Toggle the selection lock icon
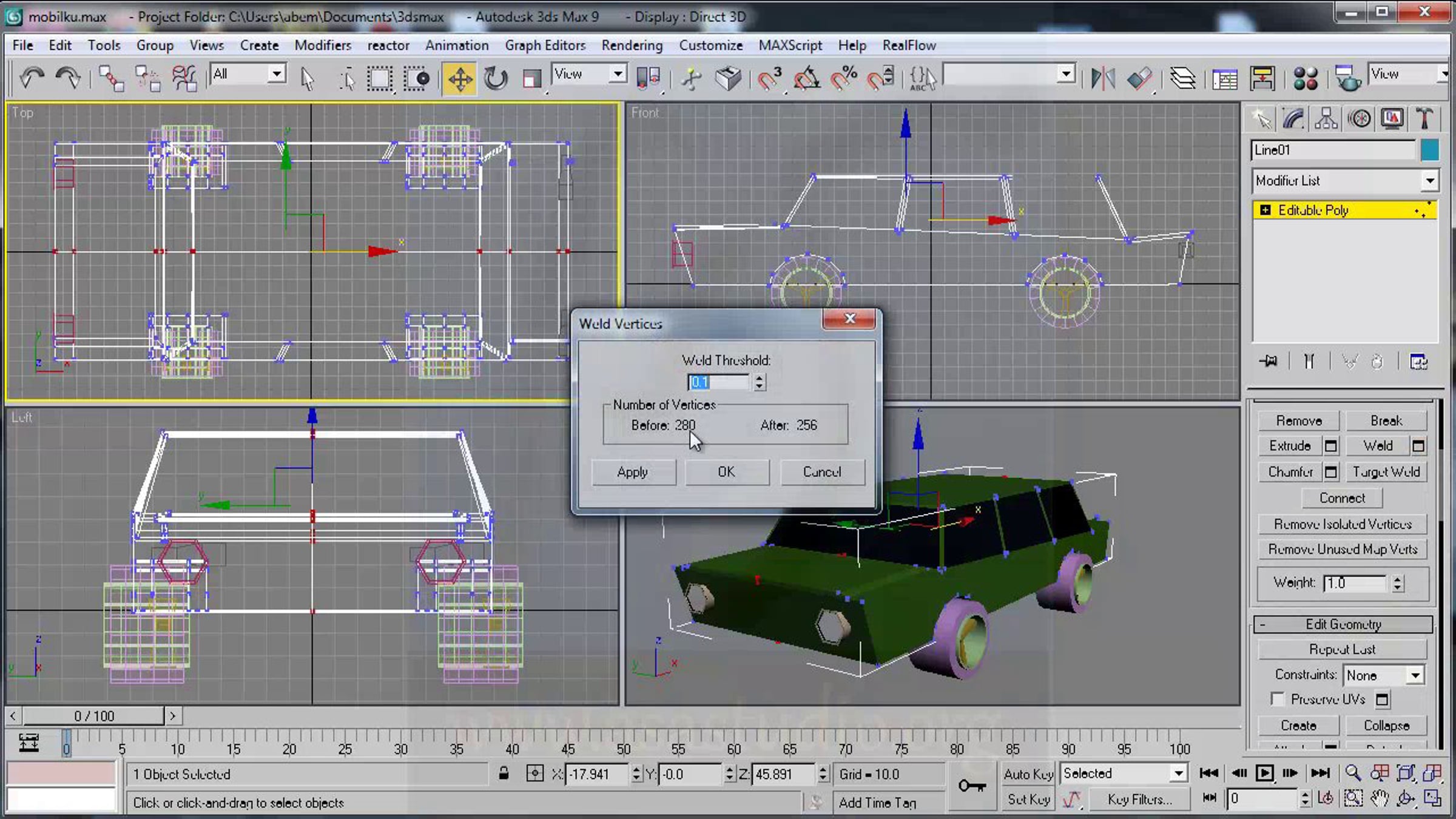 504,773
